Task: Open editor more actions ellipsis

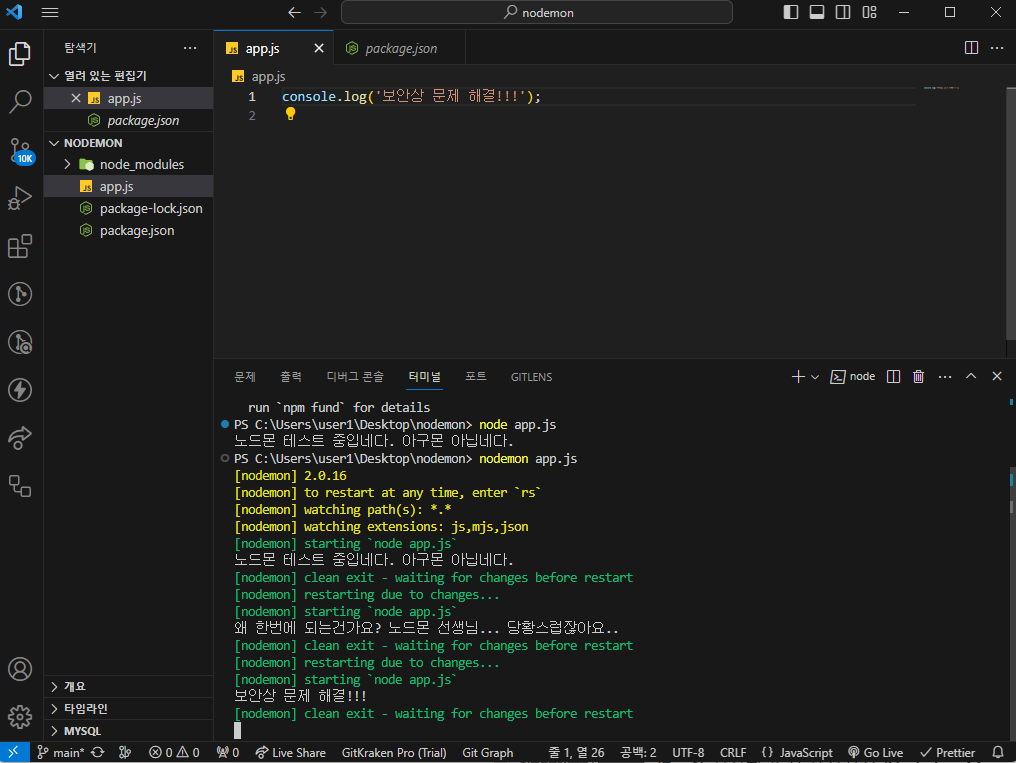Action: click(x=997, y=48)
